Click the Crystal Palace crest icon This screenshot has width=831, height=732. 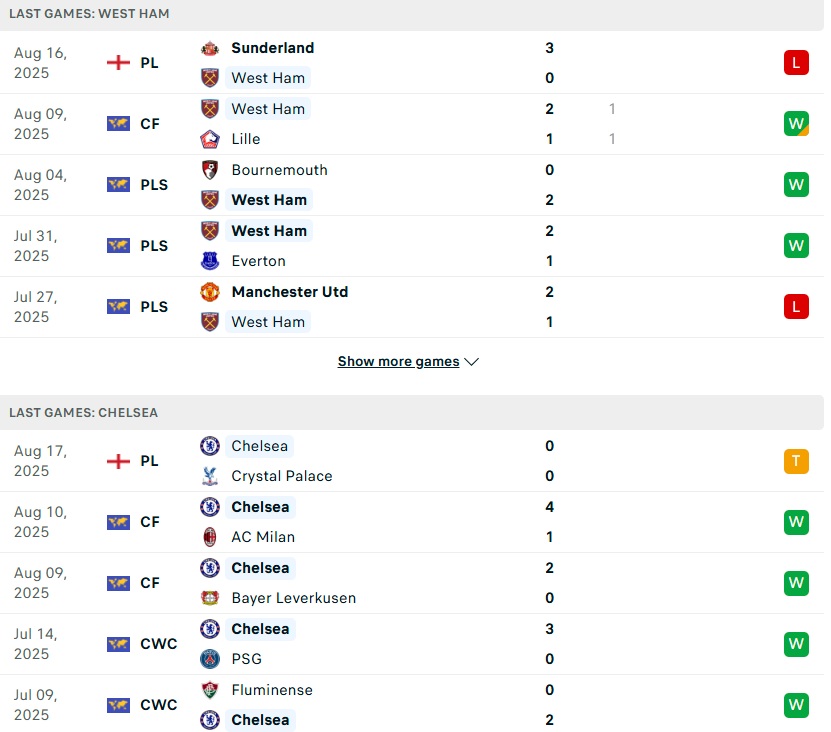click(210, 476)
